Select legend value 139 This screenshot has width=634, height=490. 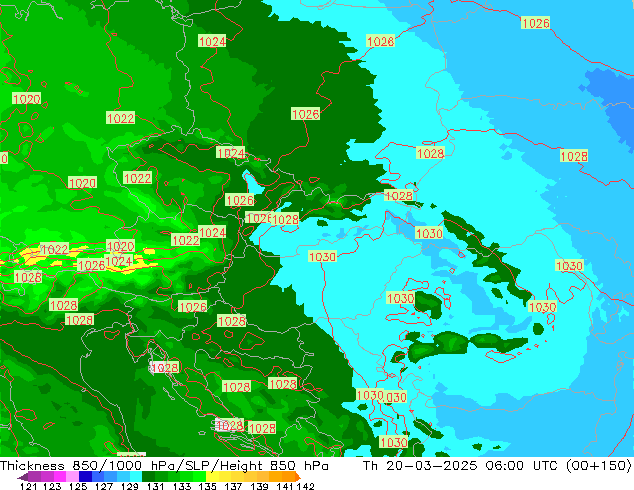[259, 486]
